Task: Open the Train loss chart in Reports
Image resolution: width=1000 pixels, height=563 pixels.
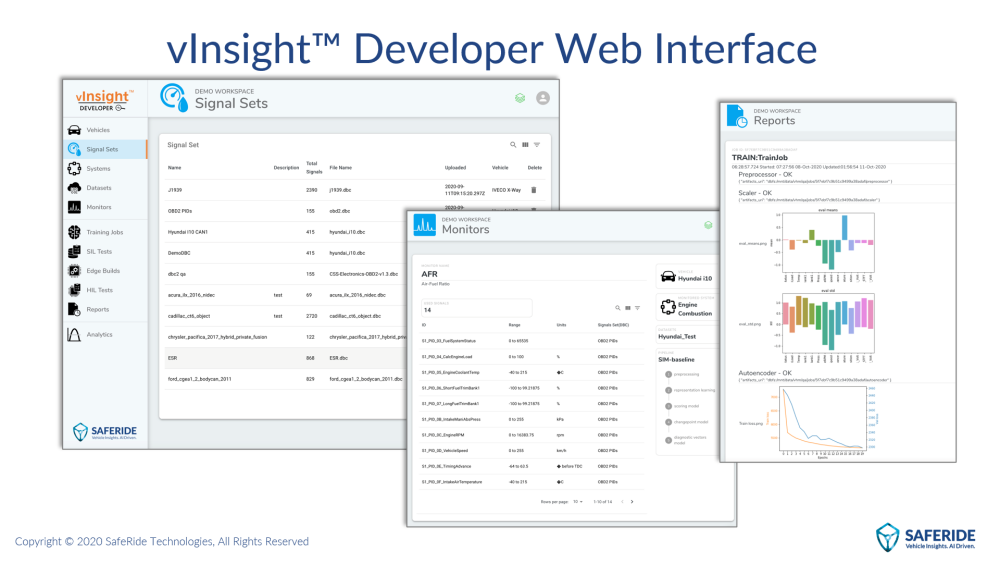Action: pos(823,422)
